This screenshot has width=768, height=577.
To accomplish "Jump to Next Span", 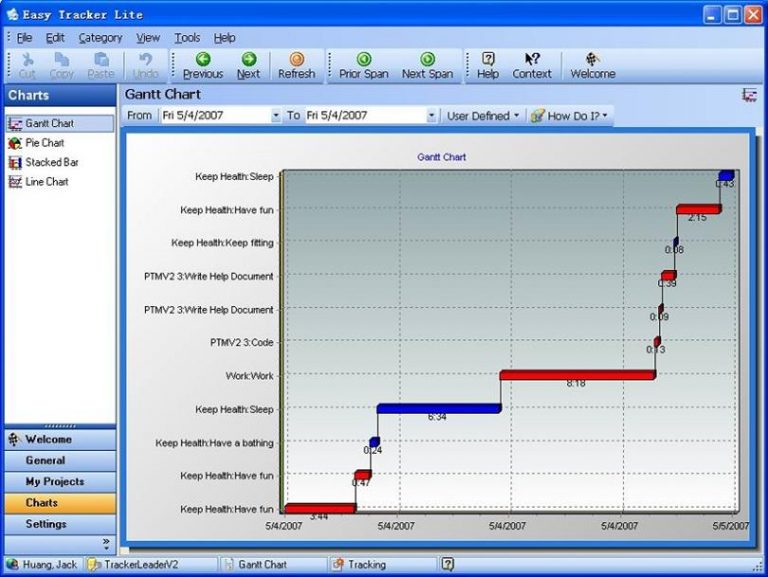I will click(427, 66).
